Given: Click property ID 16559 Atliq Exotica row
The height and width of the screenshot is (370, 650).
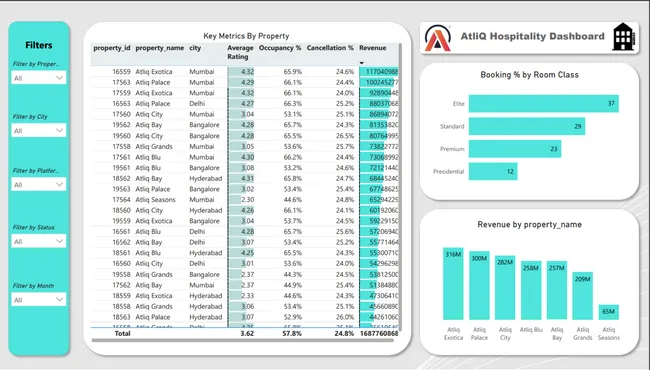Looking at the screenshot, I should tap(245, 72).
